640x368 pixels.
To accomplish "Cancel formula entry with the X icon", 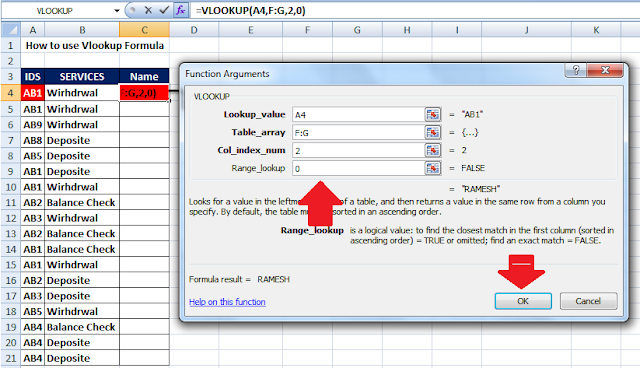I will click(x=149, y=10).
